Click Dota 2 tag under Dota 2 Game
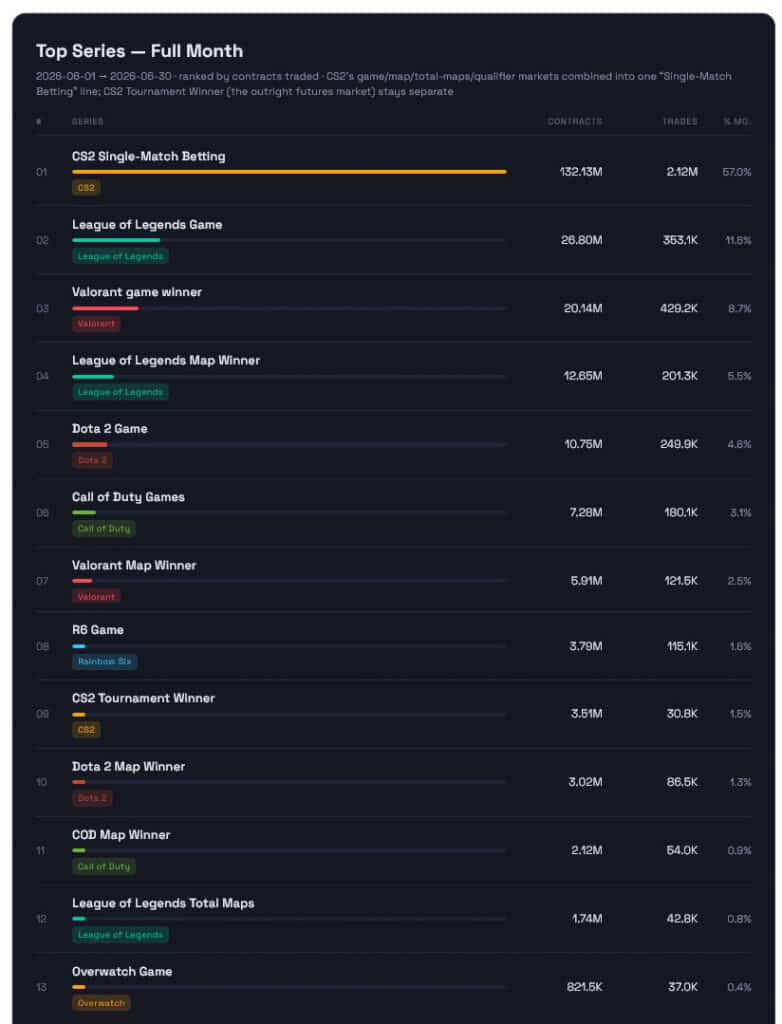 pos(92,460)
